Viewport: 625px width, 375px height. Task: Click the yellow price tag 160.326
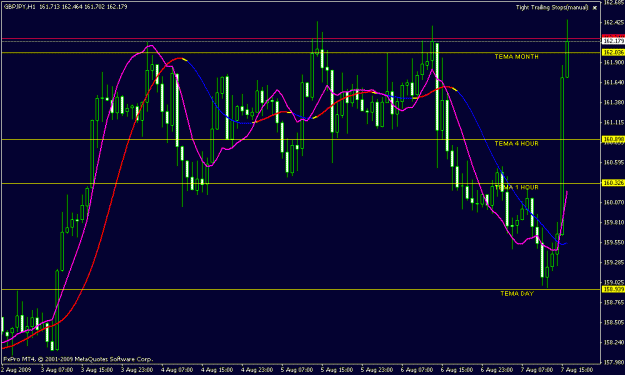(x=613, y=183)
